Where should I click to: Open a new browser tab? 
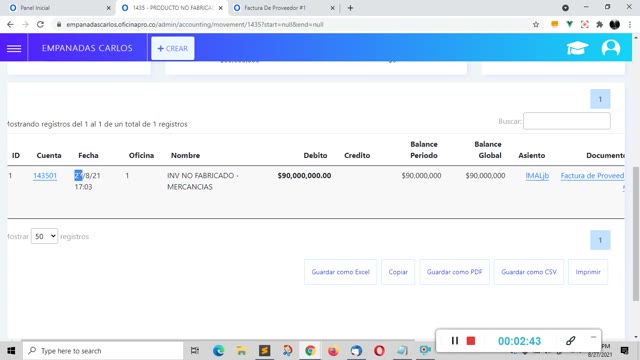pyautogui.click(x=350, y=8)
